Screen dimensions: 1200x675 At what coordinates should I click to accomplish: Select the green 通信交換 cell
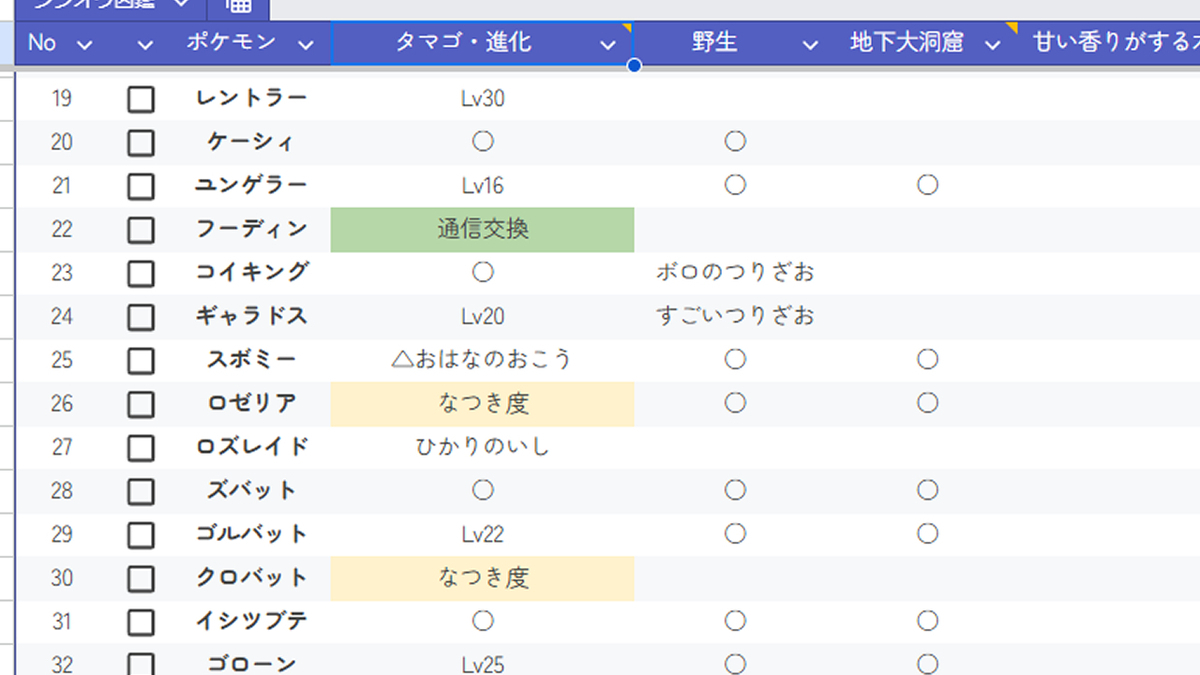pyautogui.click(x=482, y=230)
